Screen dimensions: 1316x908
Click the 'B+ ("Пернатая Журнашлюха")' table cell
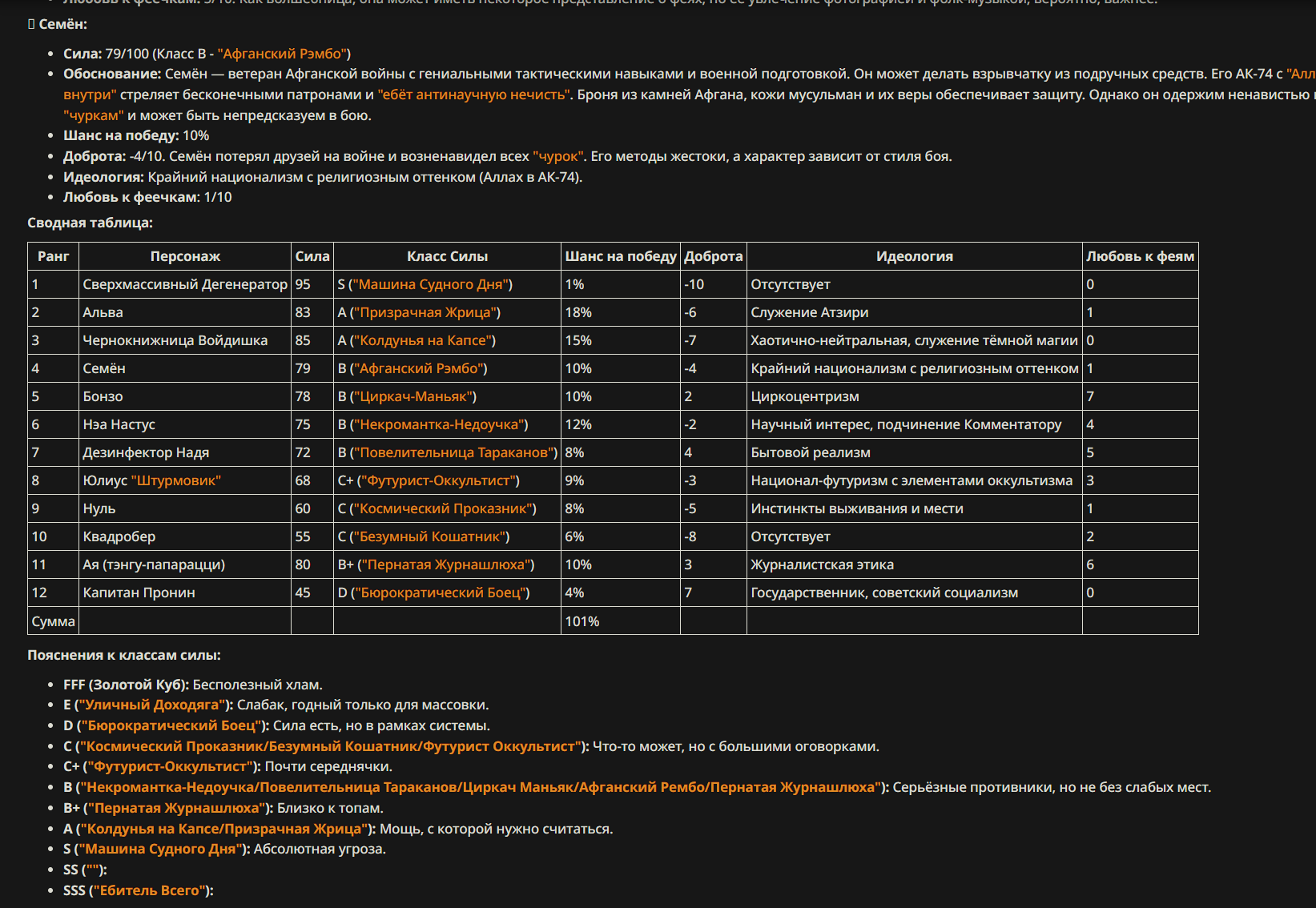447,564
